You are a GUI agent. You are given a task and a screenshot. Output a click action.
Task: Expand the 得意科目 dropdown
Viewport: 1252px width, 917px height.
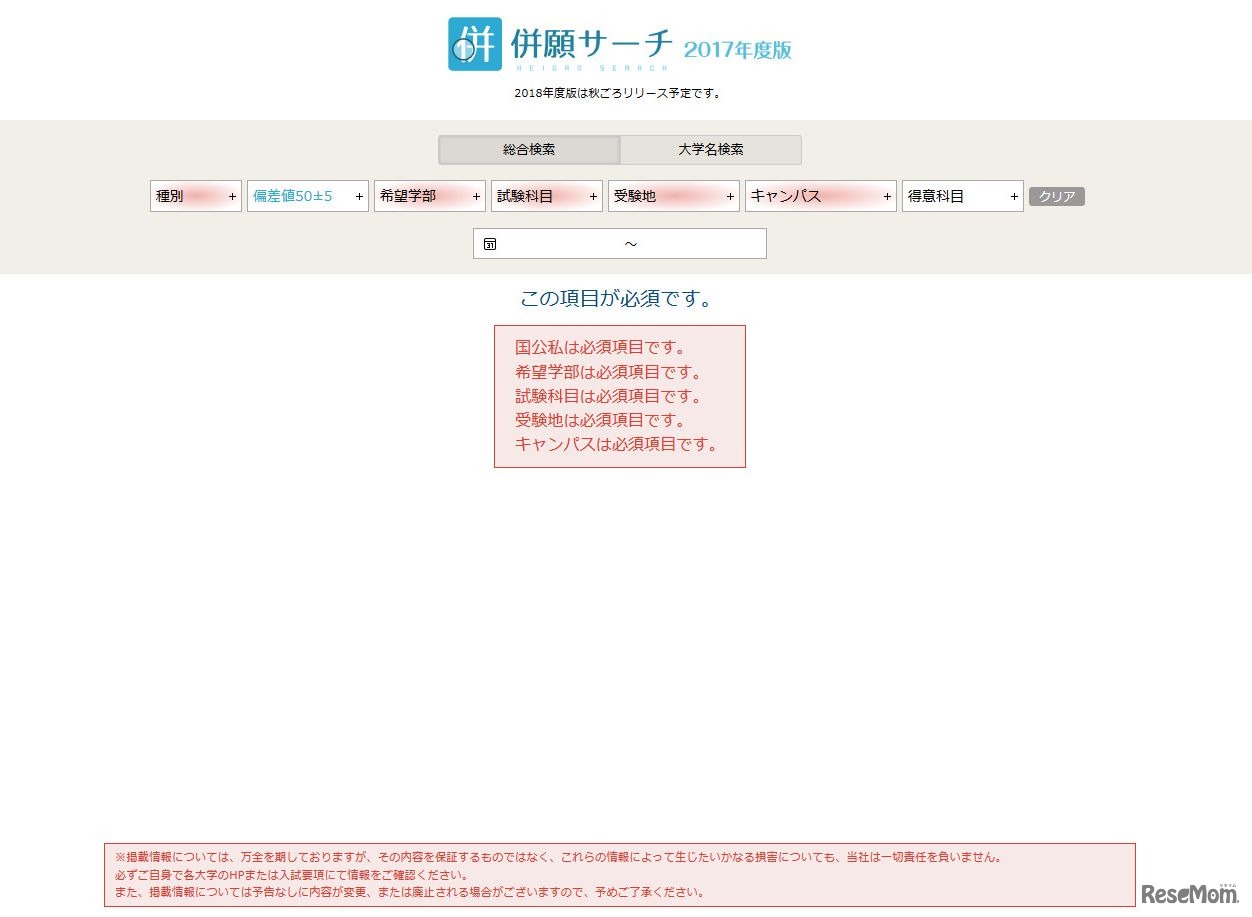pyautogui.click(x=963, y=196)
